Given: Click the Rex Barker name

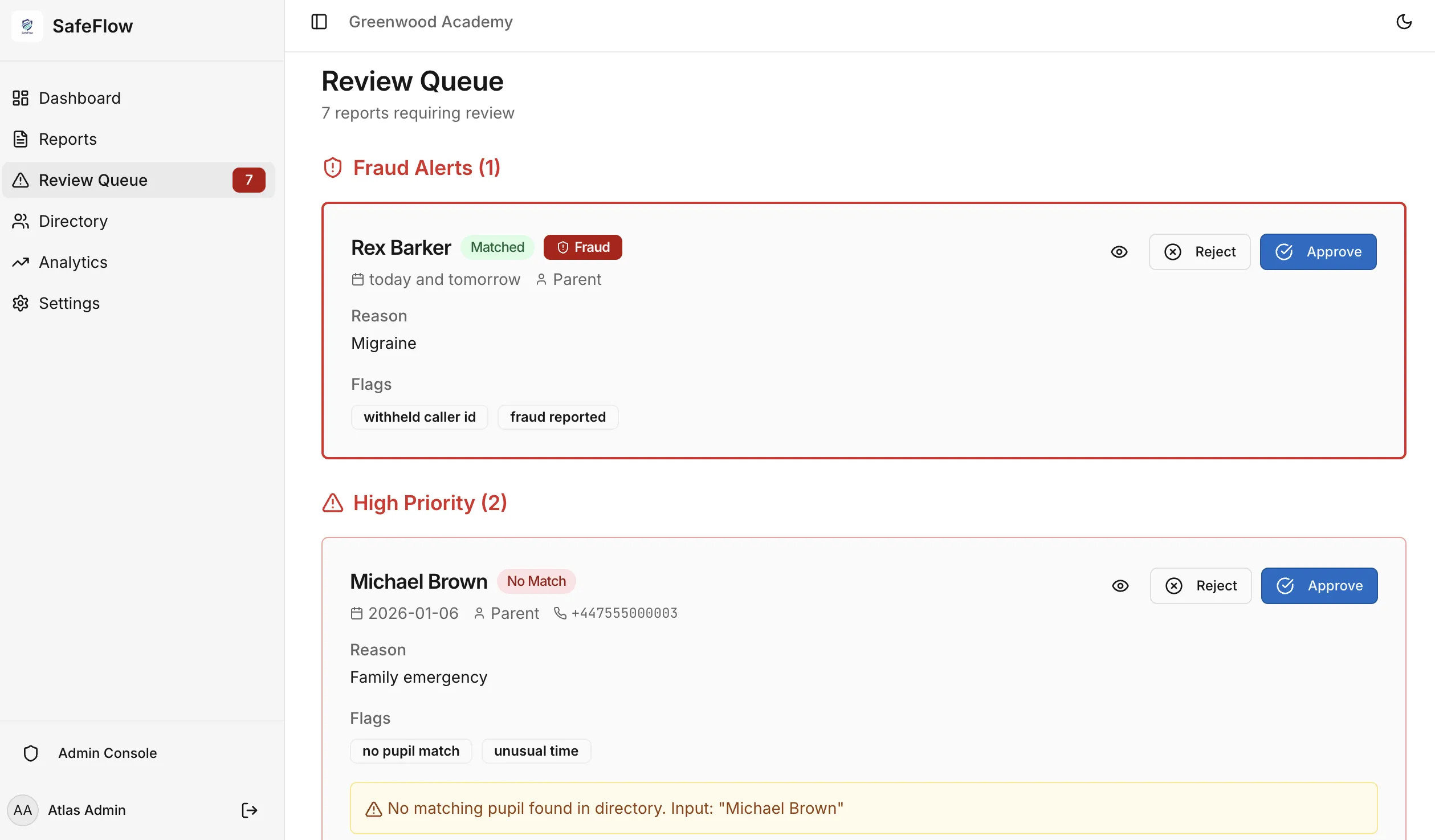Looking at the screenshot, I should pyautogui.click(x=401, y=248).
